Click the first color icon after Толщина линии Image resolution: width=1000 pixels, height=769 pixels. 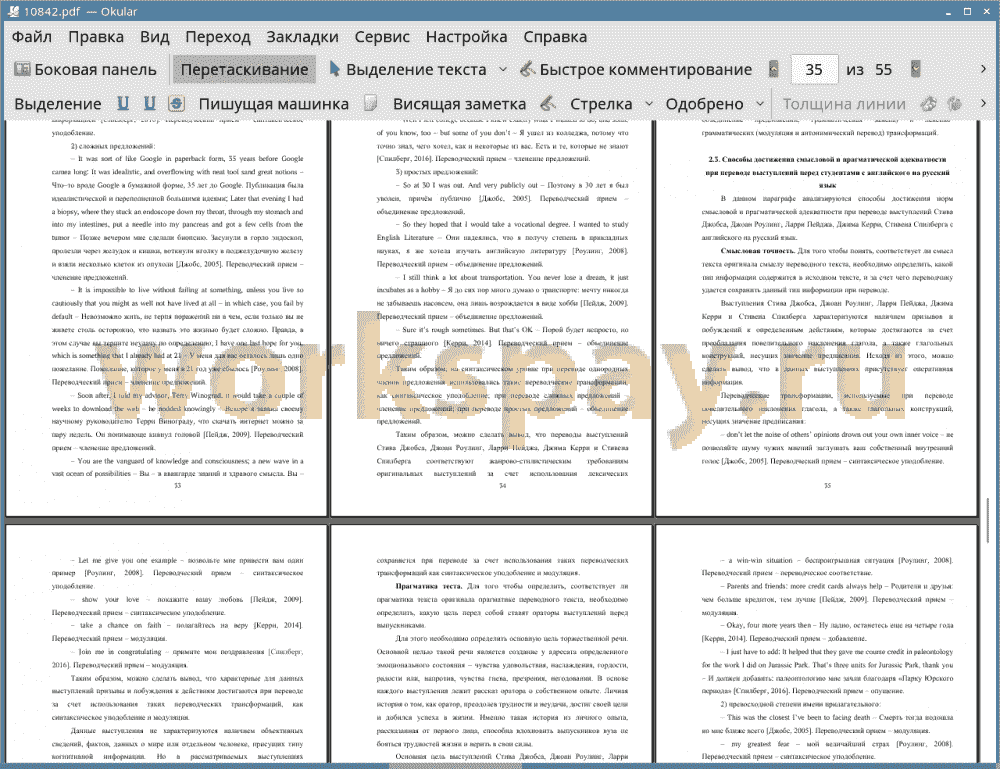point(929,103)
